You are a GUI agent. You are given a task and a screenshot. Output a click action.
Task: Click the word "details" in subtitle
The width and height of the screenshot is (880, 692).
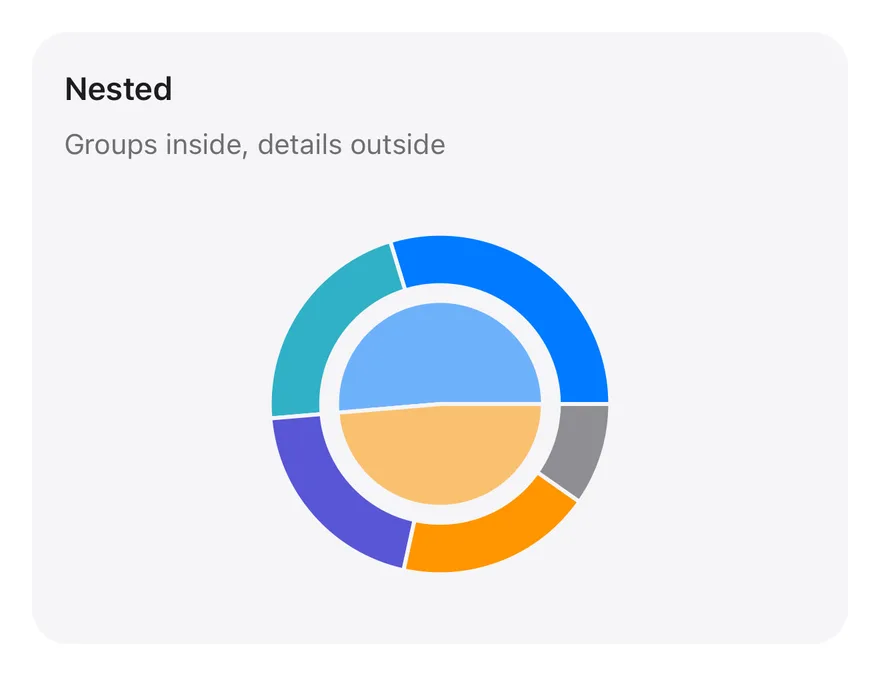point(300,145)
